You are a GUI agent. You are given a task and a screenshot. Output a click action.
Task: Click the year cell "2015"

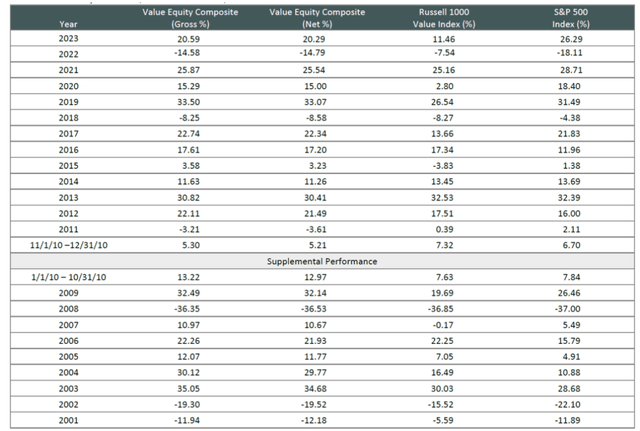tap(68, 166)
